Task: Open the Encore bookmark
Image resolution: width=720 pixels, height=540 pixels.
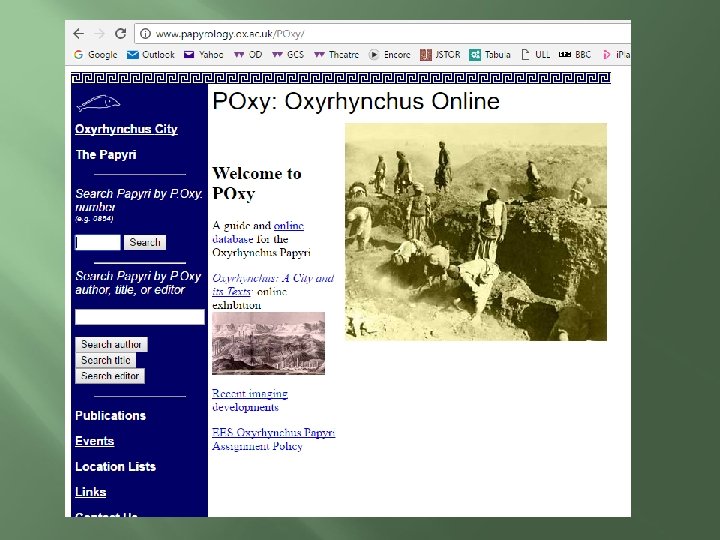Action: (x=390, y=55)
